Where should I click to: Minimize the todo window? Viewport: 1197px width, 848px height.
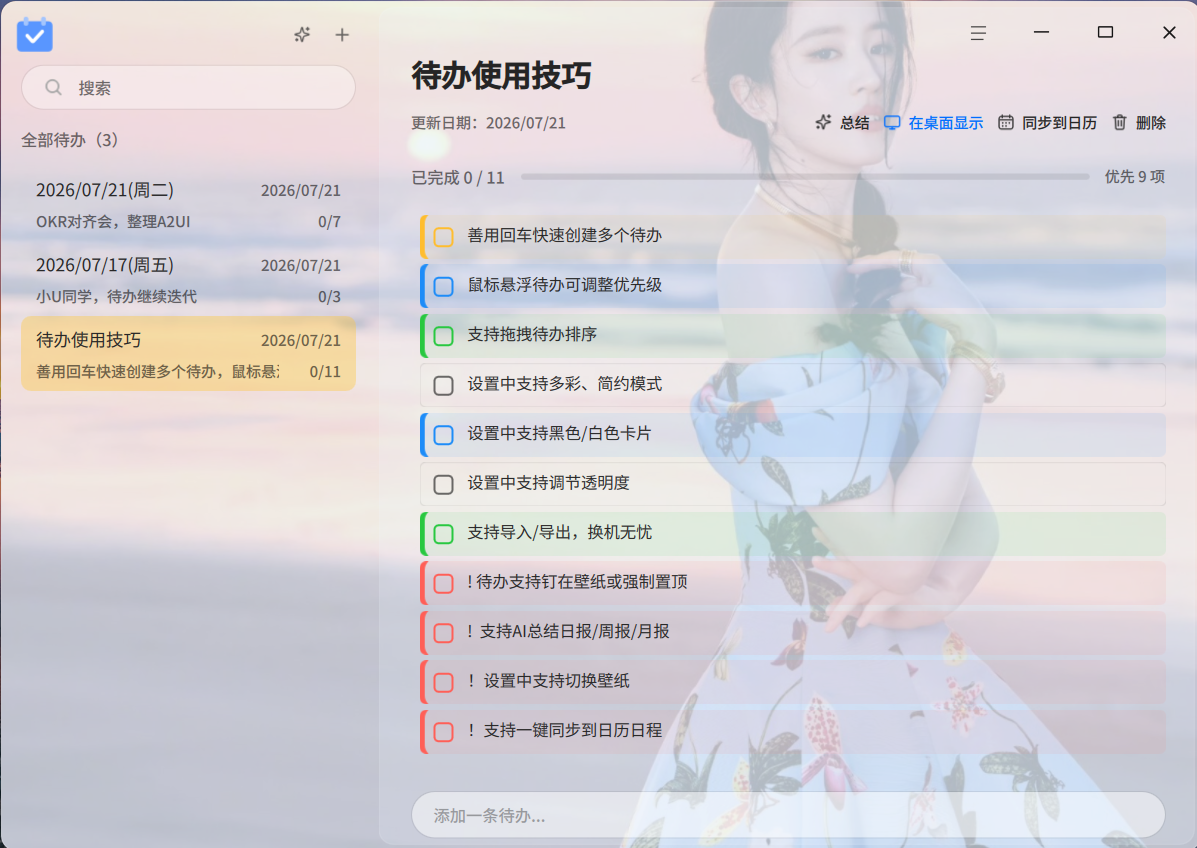(x=1041, y=32)
